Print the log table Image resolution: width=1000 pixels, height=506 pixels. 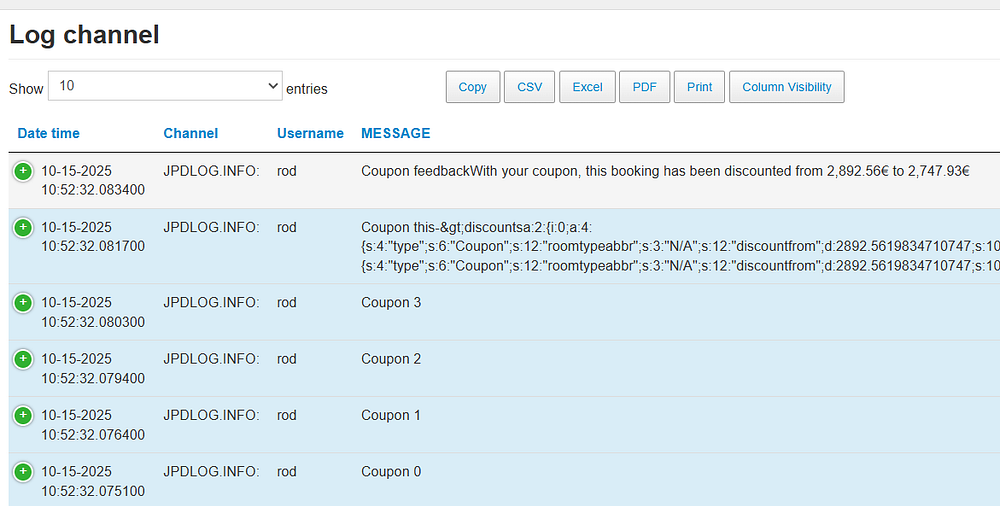(x=699, y=87)
